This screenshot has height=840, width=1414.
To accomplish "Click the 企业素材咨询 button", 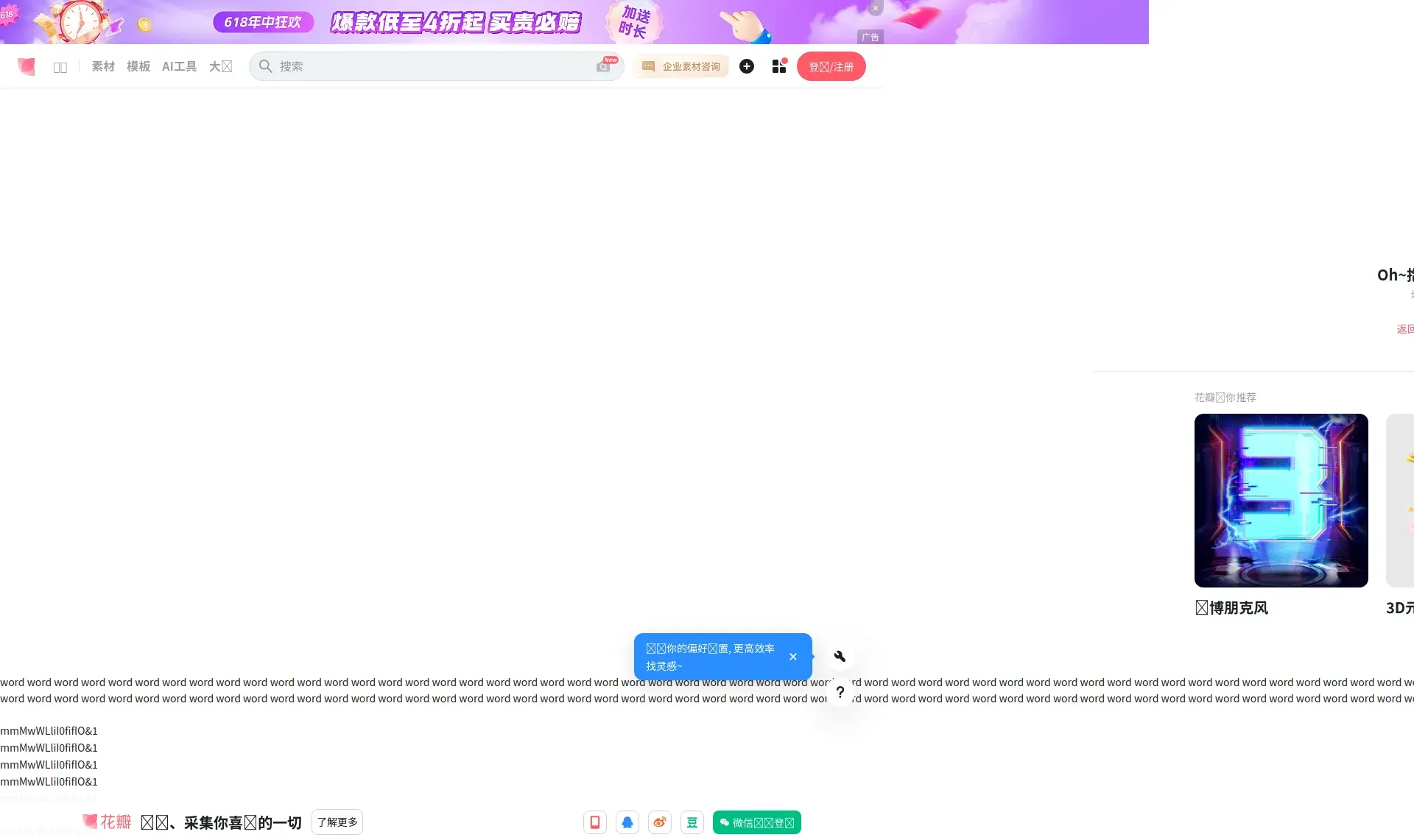I will coord(681,66).
